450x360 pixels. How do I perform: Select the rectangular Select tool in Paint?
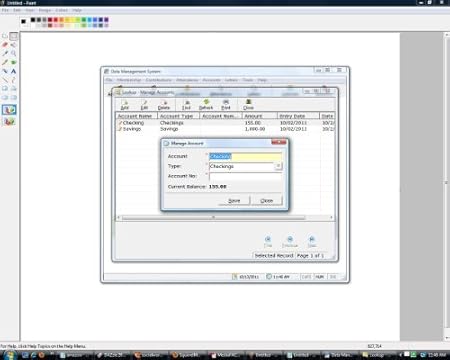13,36
